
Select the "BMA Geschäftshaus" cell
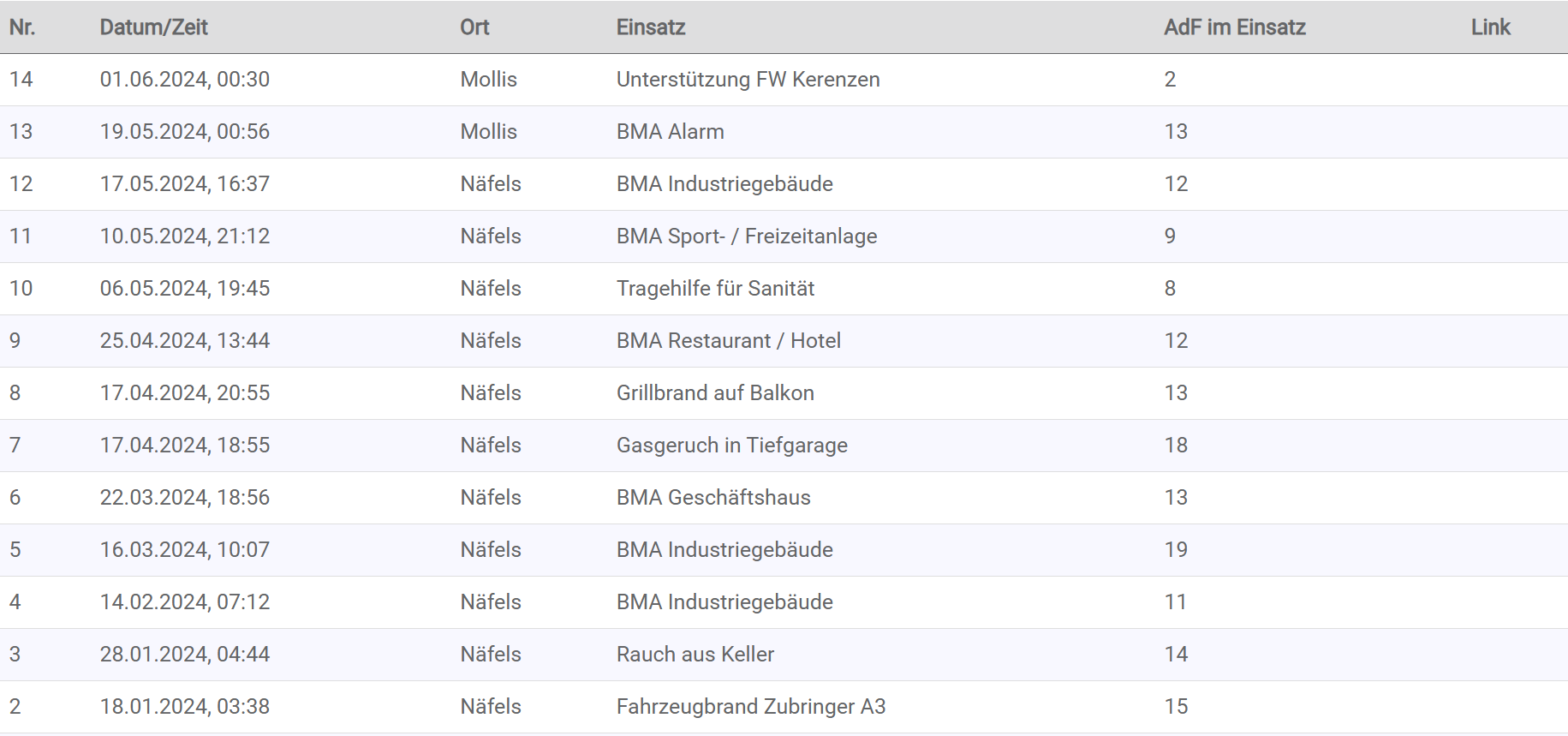[712, 498]
